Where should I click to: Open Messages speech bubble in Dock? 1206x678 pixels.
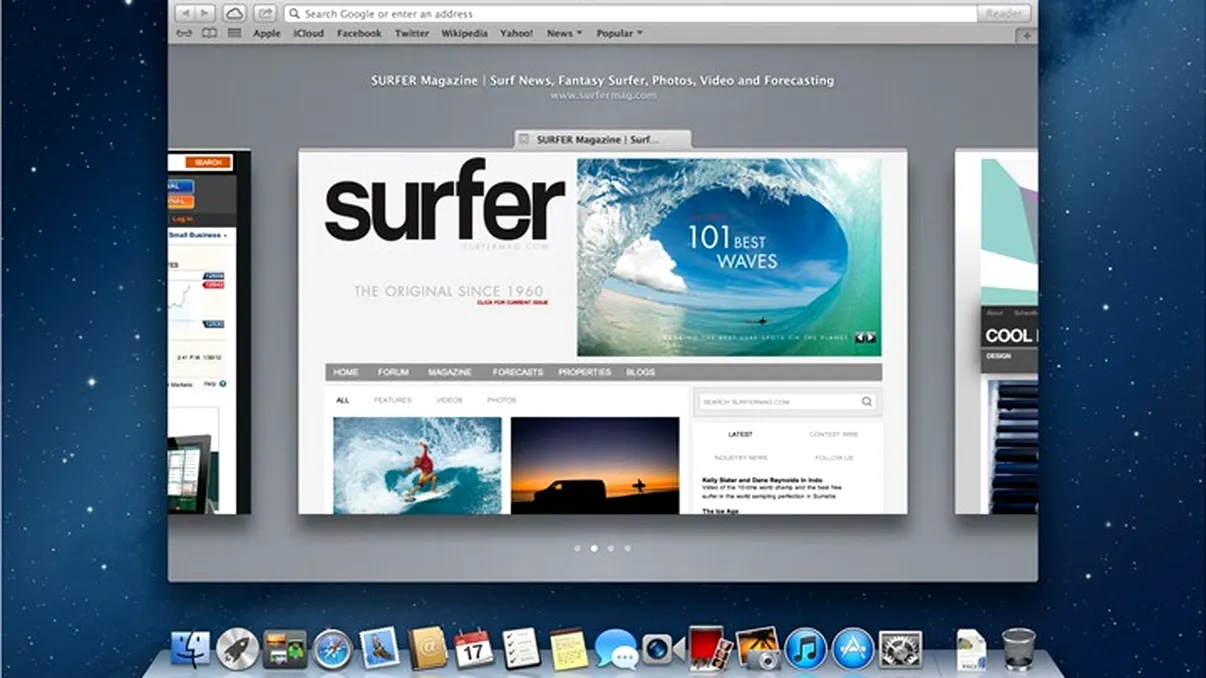616,649
